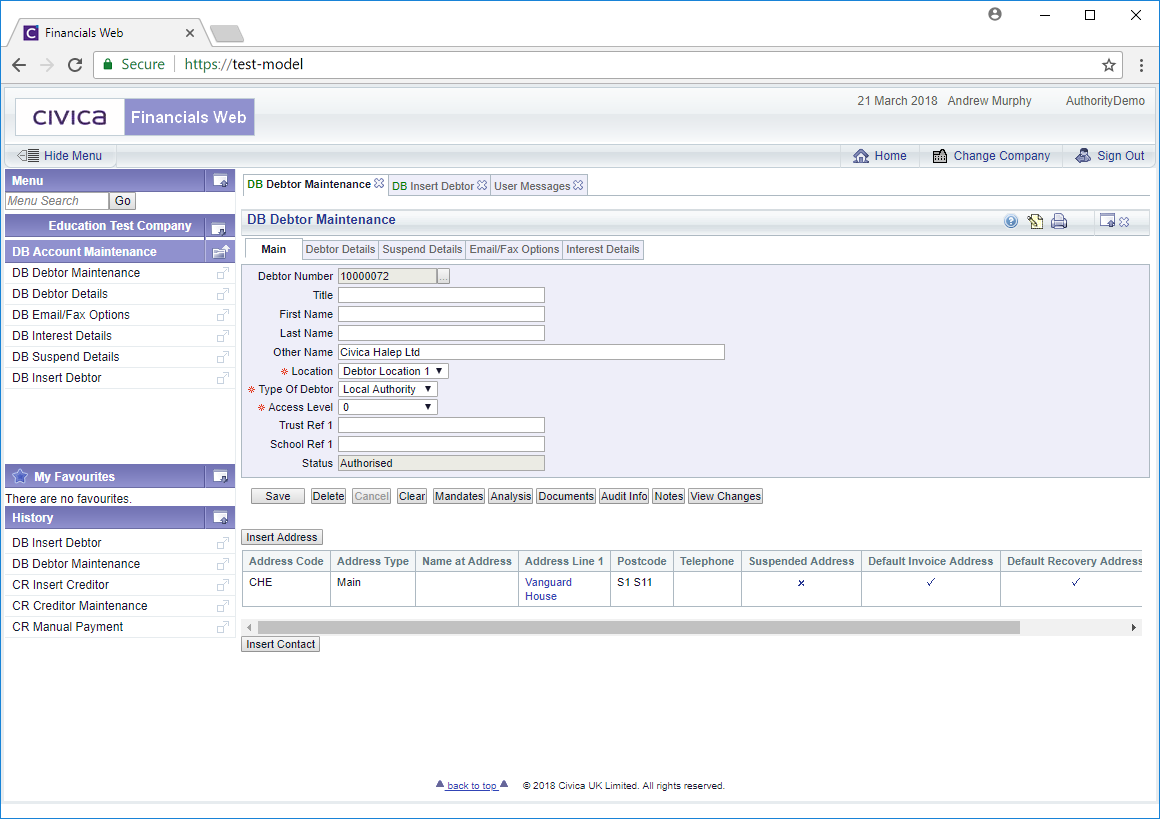Click the horizontal scrollbar right arrow of address table
The height and width of the screenshot is (819, 1160).
(1133, 628)
